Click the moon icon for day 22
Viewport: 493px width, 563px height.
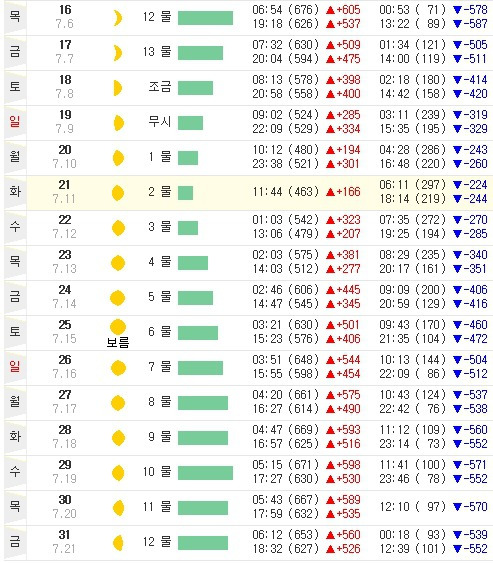click(118, 228)
